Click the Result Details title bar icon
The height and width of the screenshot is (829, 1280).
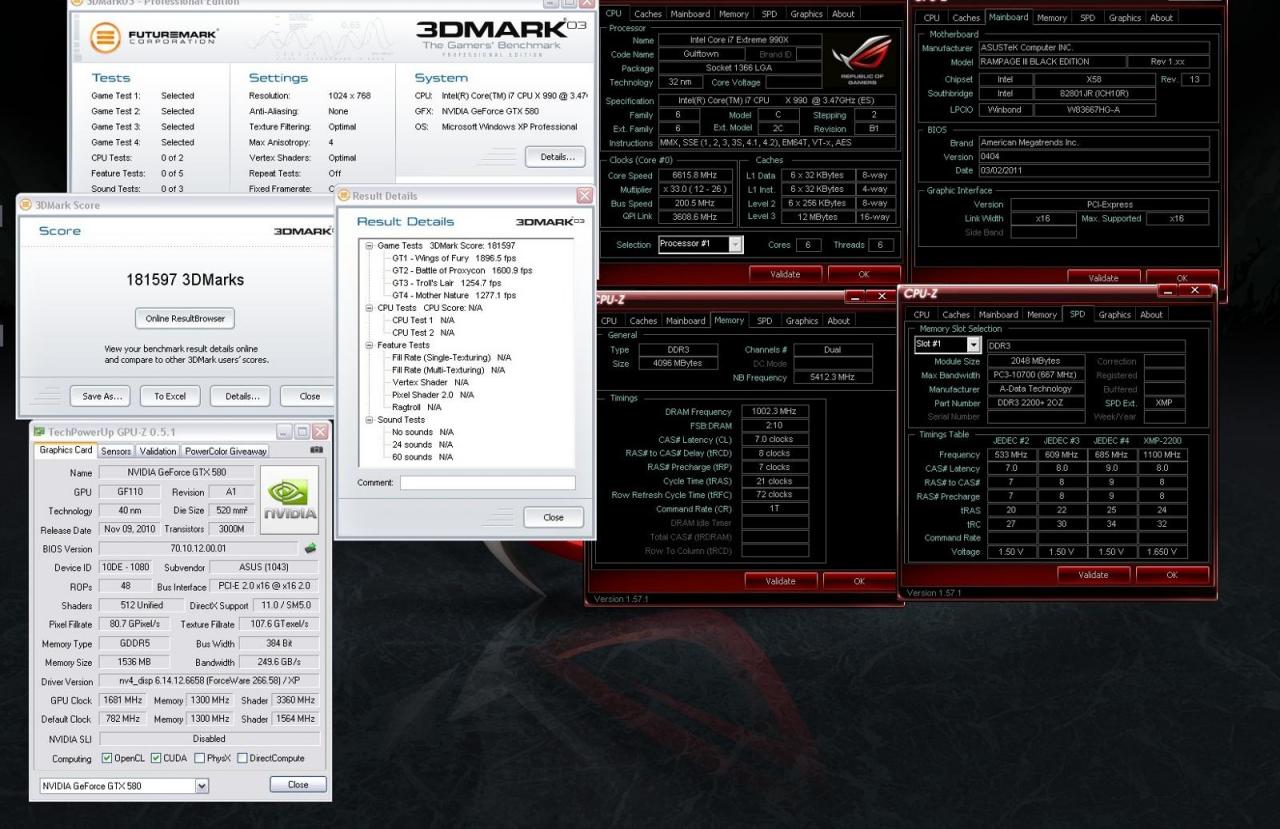[x=344, y=196]
